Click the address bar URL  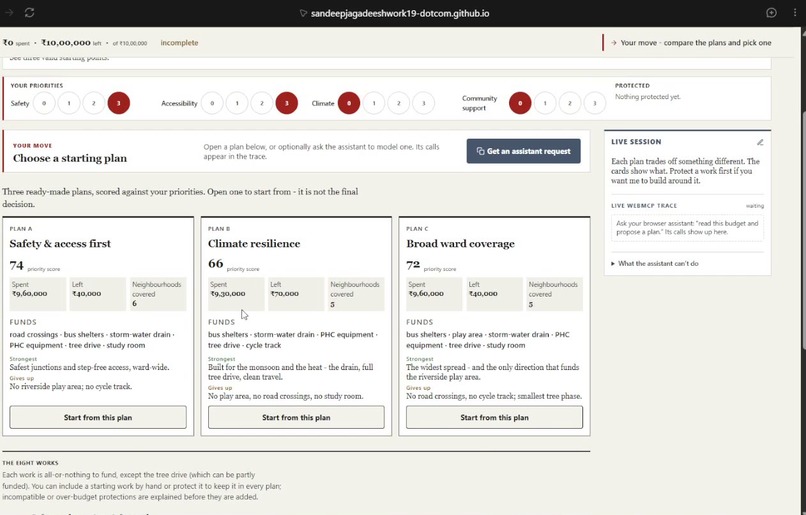(x=400, y=13)
